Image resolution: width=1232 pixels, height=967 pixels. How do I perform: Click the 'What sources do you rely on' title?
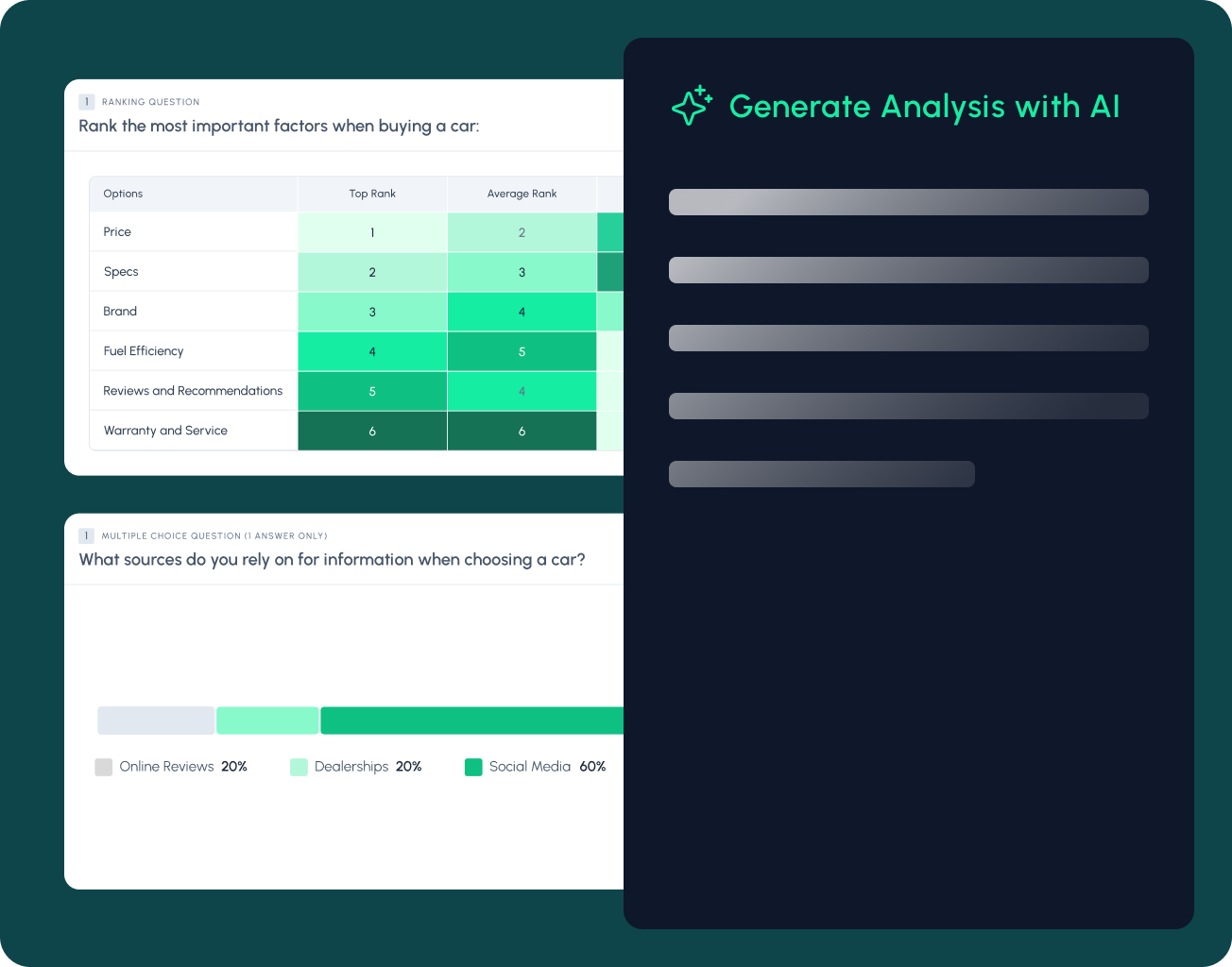(x=332, y=560)
